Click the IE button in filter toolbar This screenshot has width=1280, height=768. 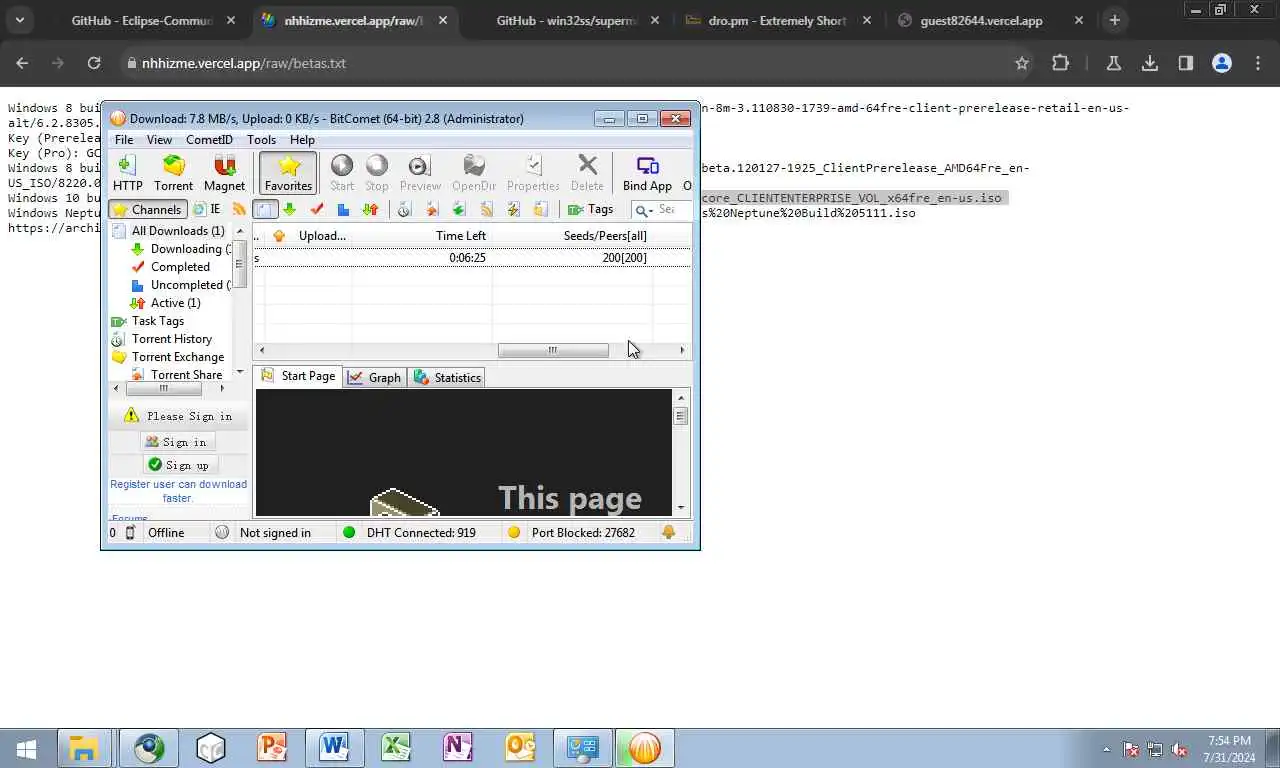[x=207, y=209]
